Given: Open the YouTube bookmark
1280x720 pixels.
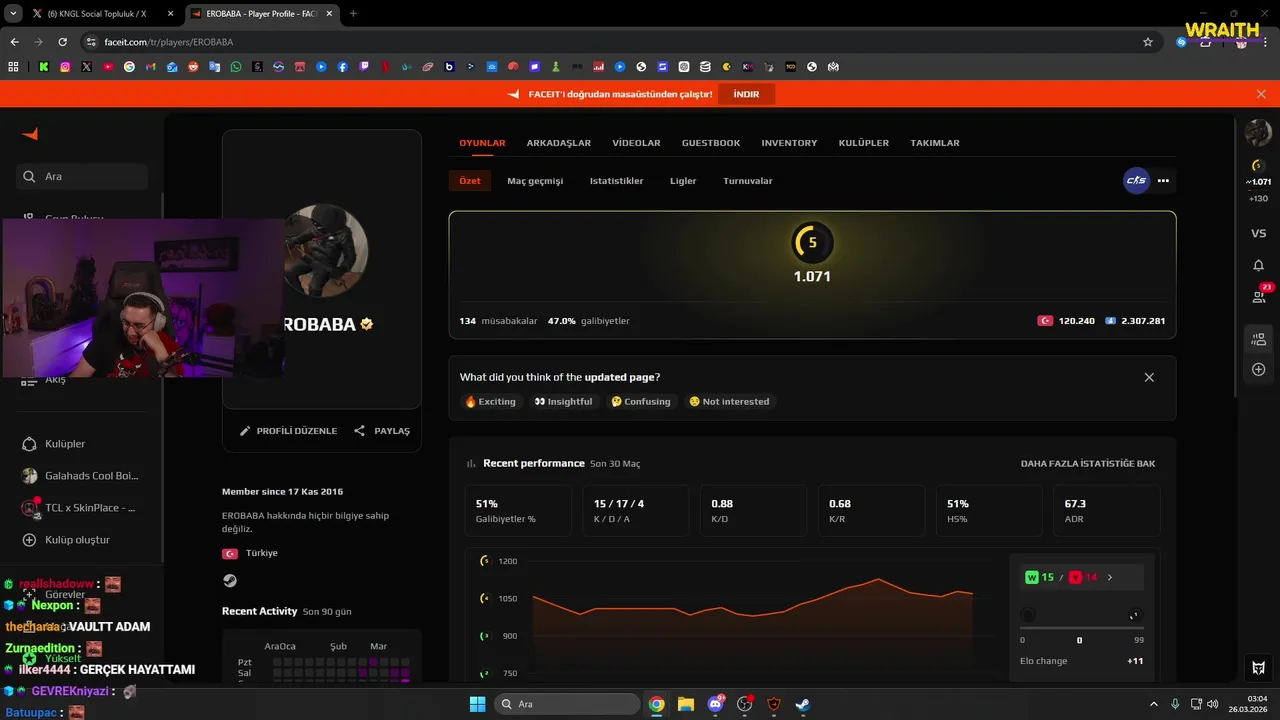Looking at the screenshot, I should pyautogui.click(x=108, y=67).
